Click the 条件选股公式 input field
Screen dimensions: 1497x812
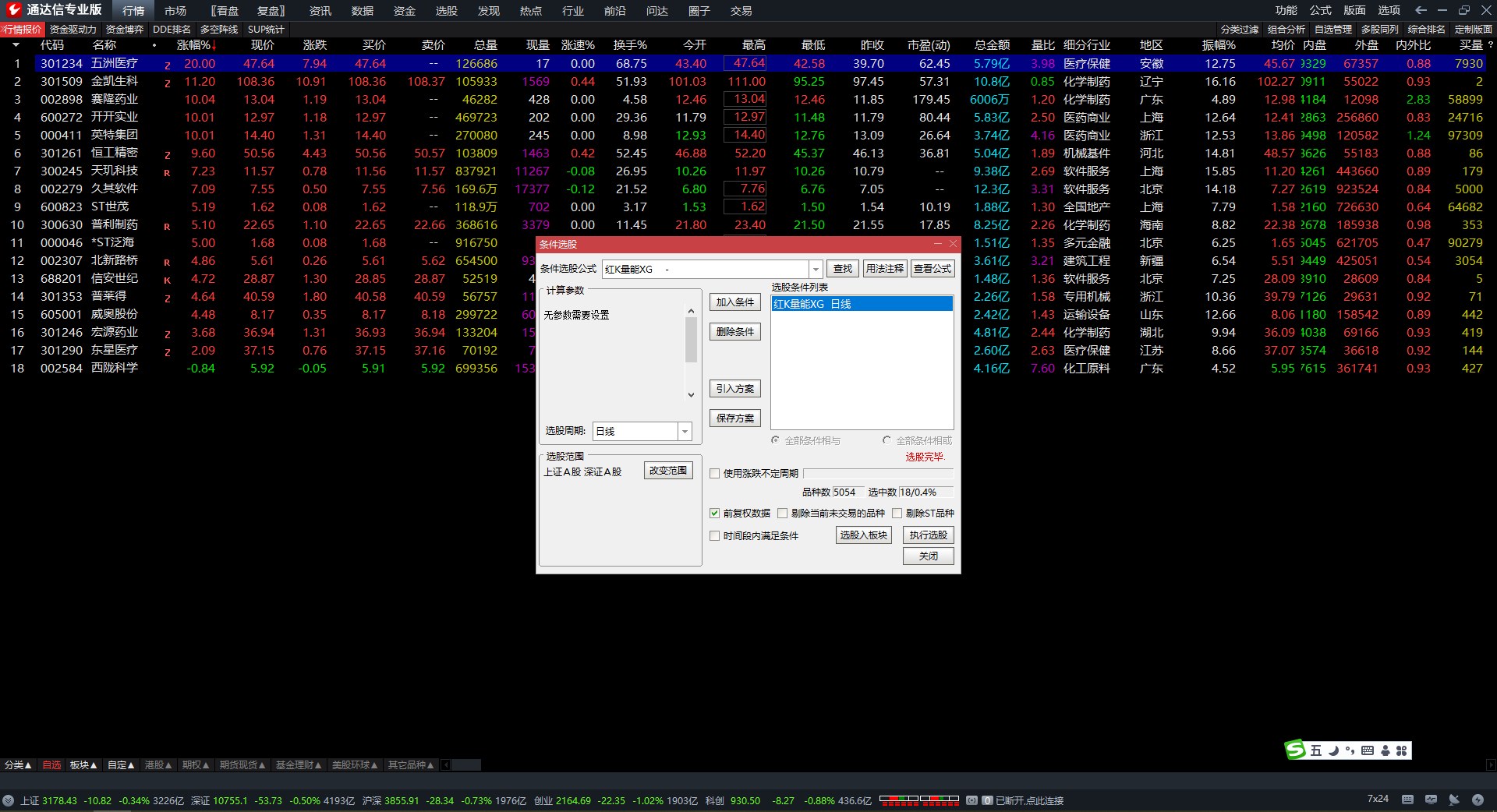click(706, 269)
